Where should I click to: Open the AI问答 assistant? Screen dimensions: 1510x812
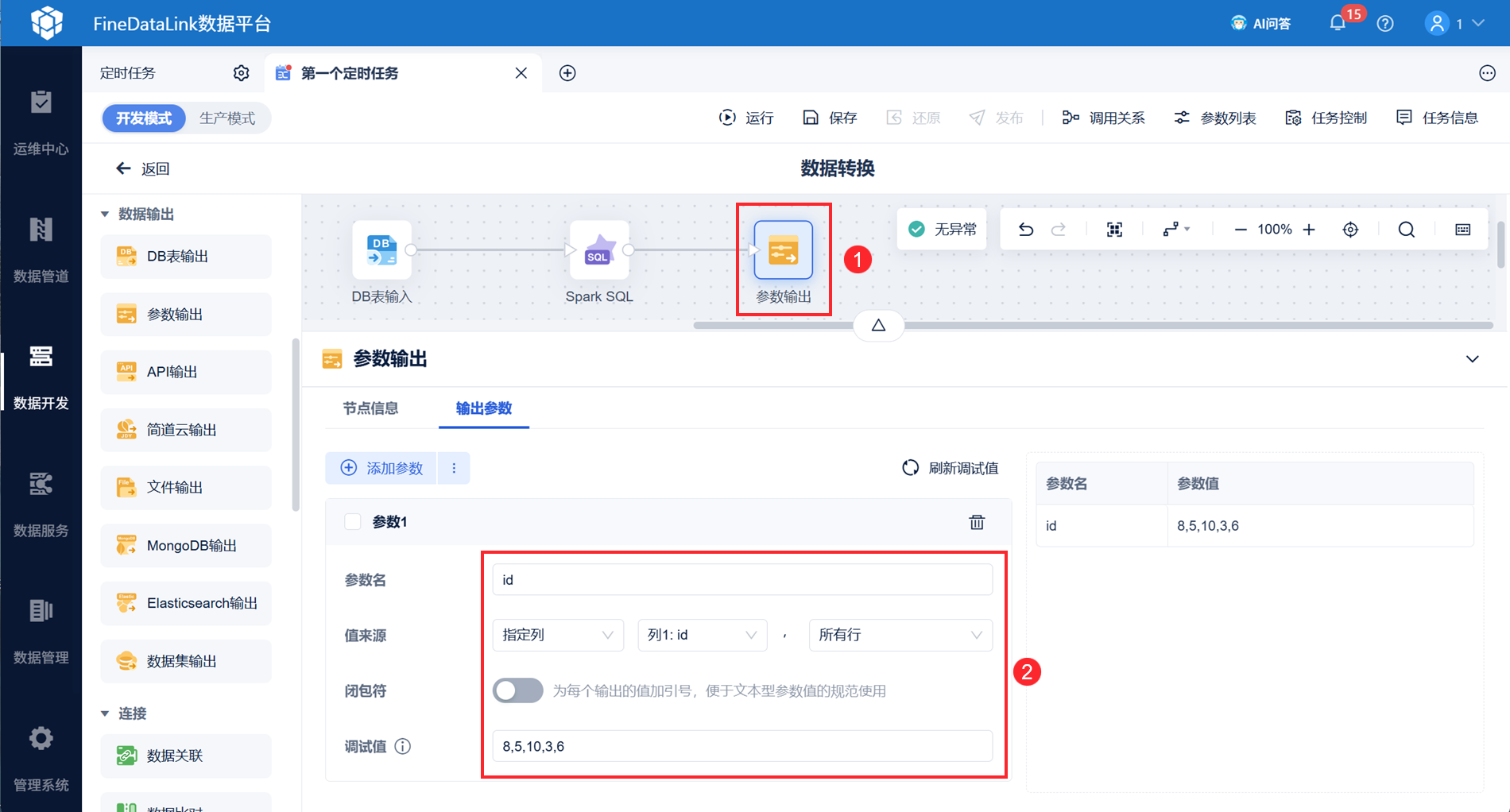click(x=1260, y=23)
